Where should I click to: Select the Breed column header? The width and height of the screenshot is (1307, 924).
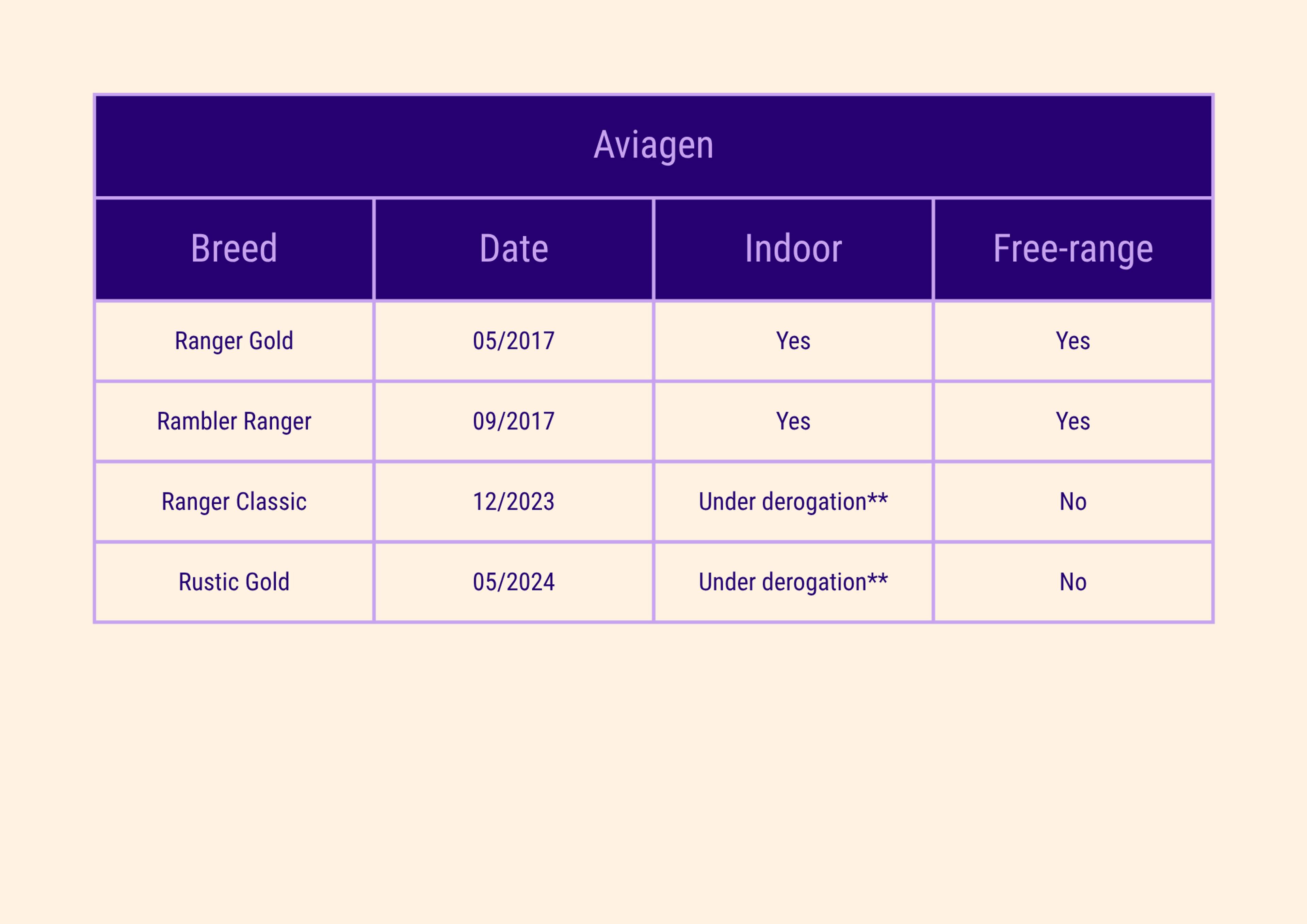[234, 249]
